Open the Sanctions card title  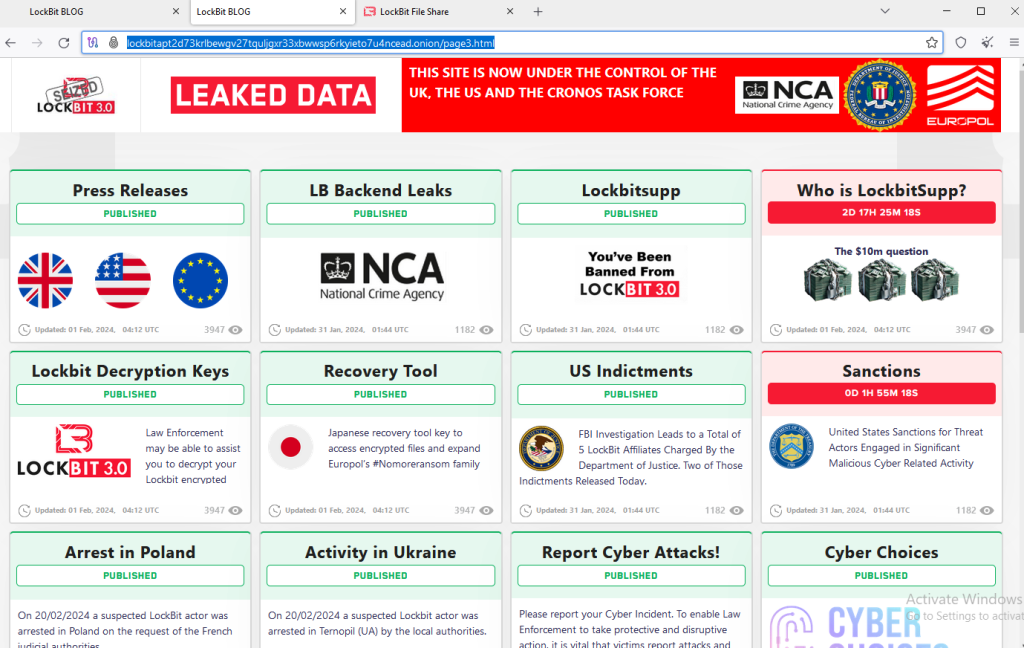click(881, 371)
